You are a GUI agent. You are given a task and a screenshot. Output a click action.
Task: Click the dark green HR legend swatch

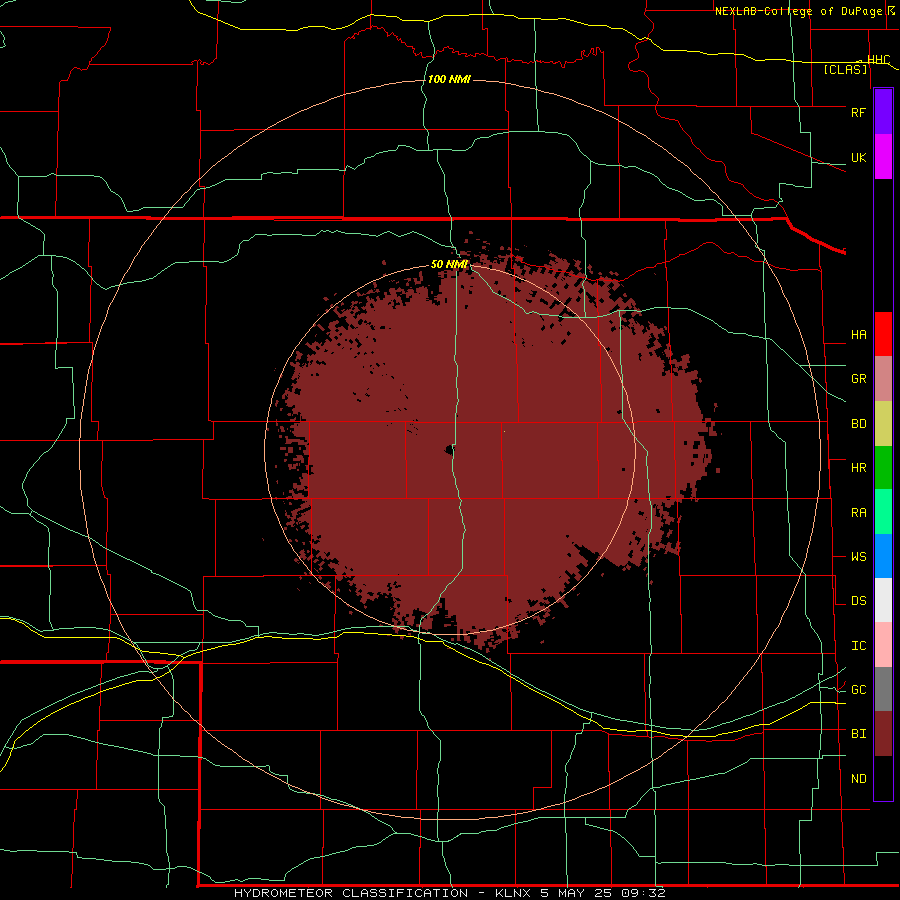883,468
